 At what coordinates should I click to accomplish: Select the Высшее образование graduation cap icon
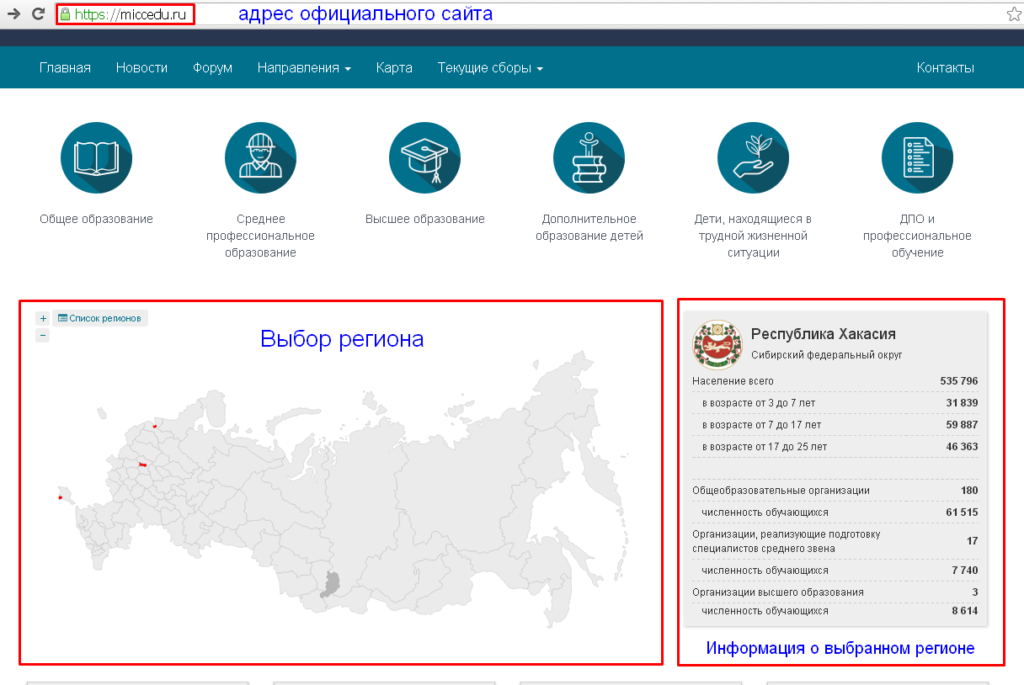click(x=424, y=158)
